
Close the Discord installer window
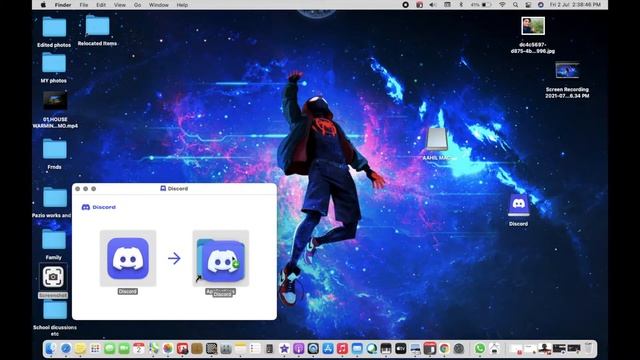pyautogui.click(x=78, y=189)
